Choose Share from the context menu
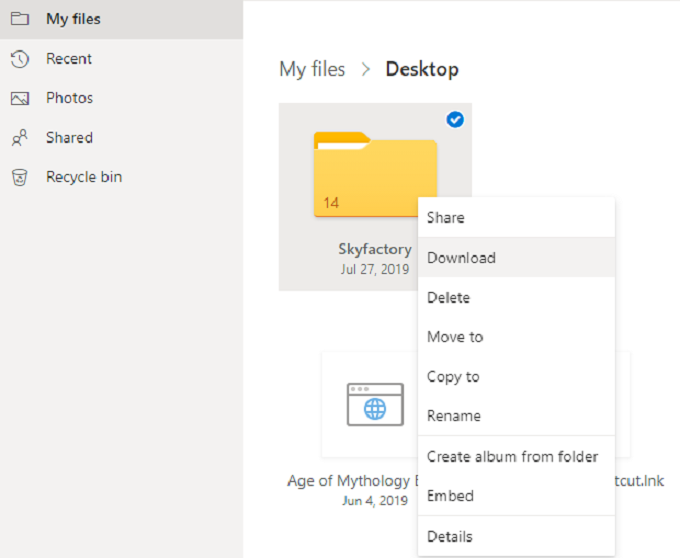The image size is (680, 558). 517,218
